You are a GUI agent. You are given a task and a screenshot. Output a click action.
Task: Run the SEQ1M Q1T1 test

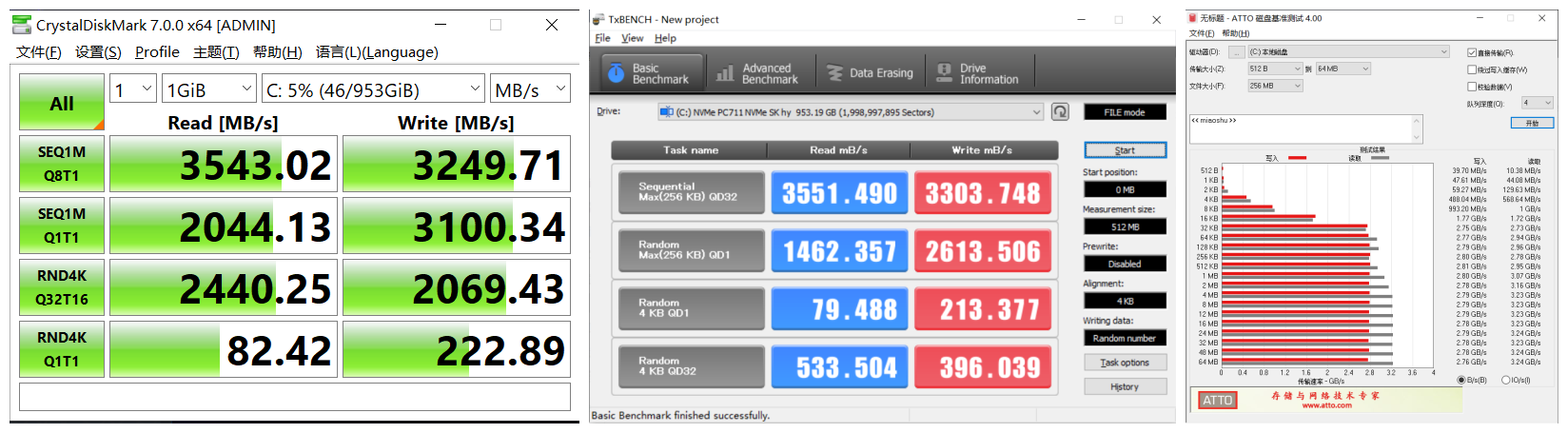62,226
